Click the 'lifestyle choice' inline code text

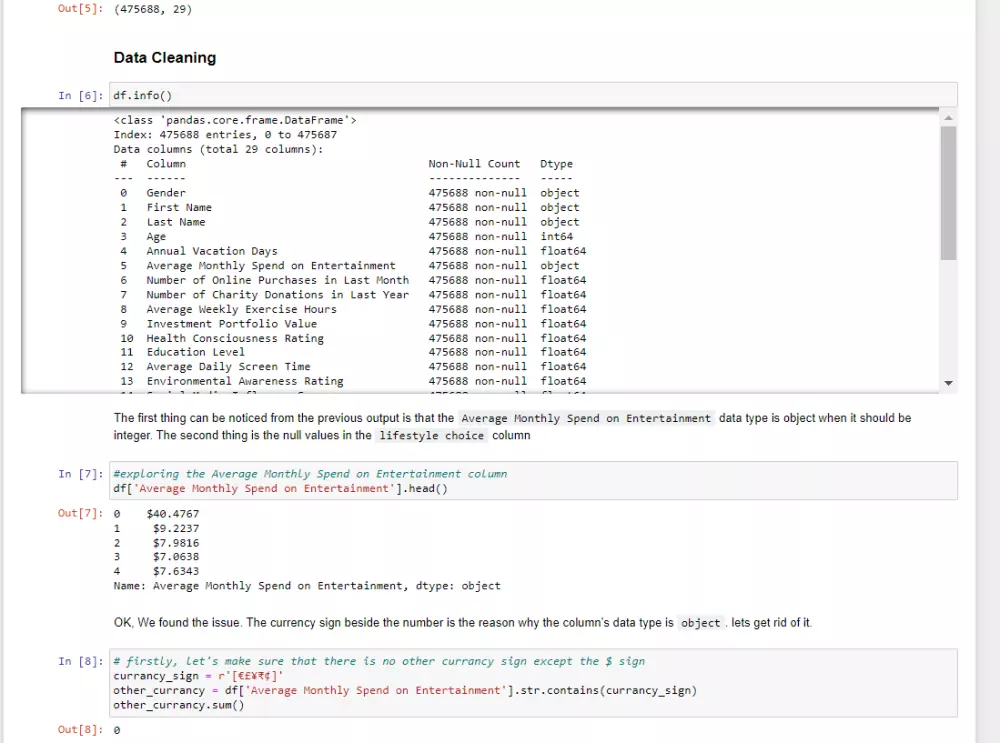pyautogui.click(x=431, y=436)
